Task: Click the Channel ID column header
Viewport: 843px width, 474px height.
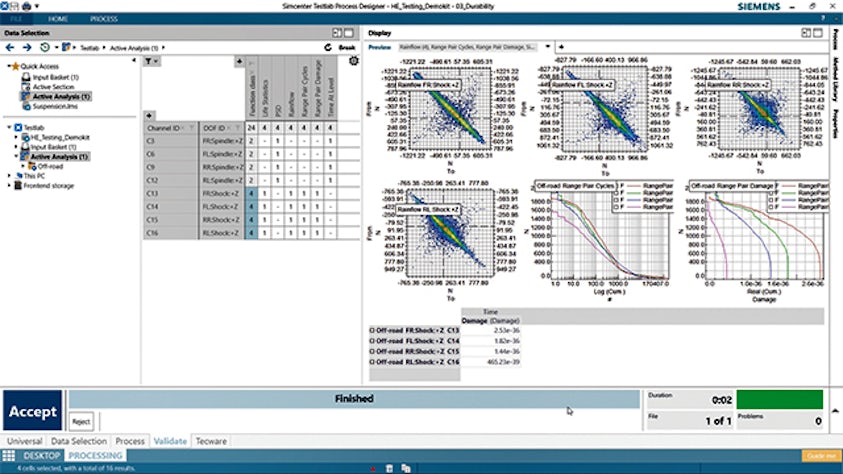Action: 170,128
